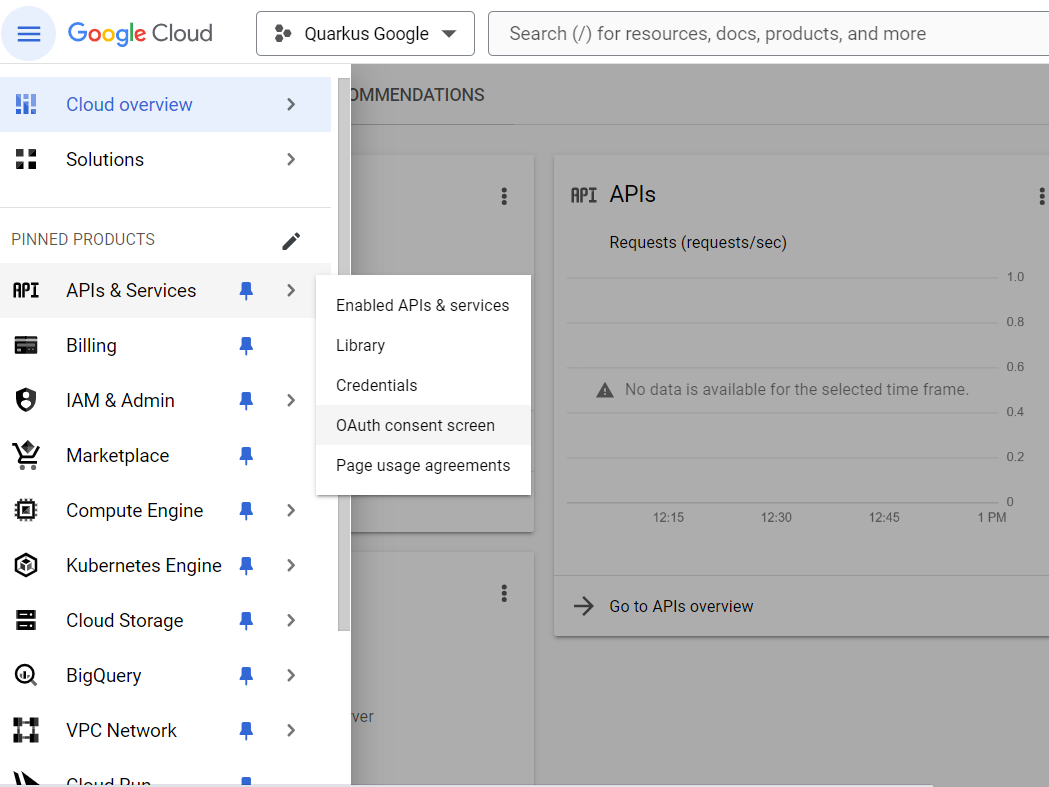1049x787 pixels.
Task: Select Library in the submenu
Action: pos(423,345)
